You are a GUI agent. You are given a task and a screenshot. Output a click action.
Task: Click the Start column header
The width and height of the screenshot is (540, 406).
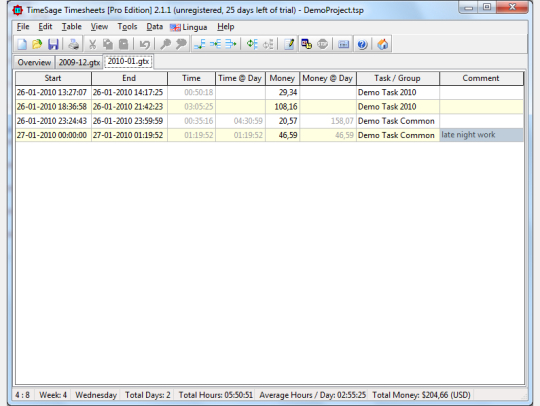pos(53,78)
